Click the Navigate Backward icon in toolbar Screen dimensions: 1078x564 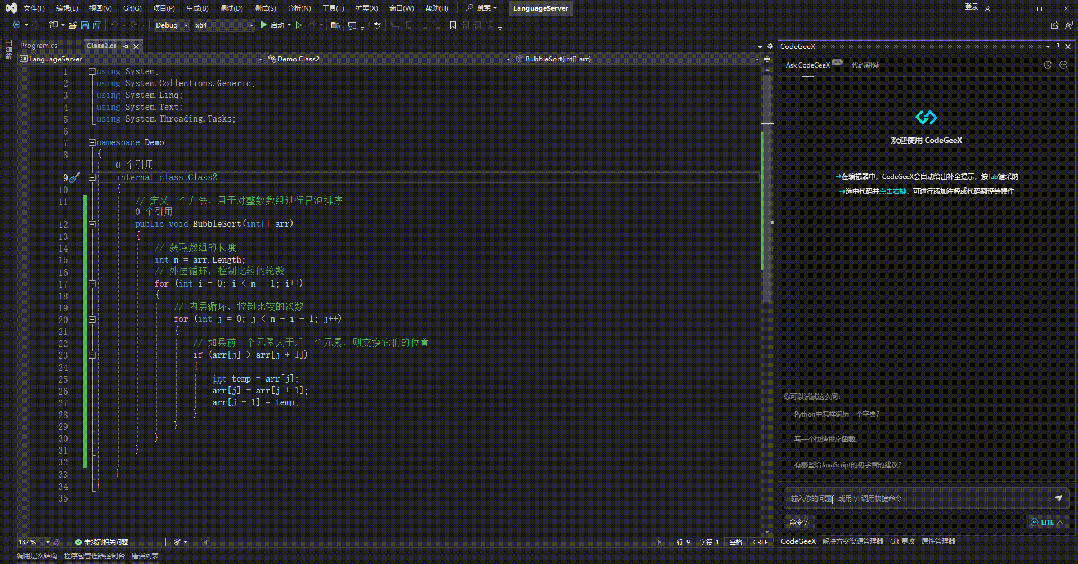pyautogui.click(x=16, y=25)
